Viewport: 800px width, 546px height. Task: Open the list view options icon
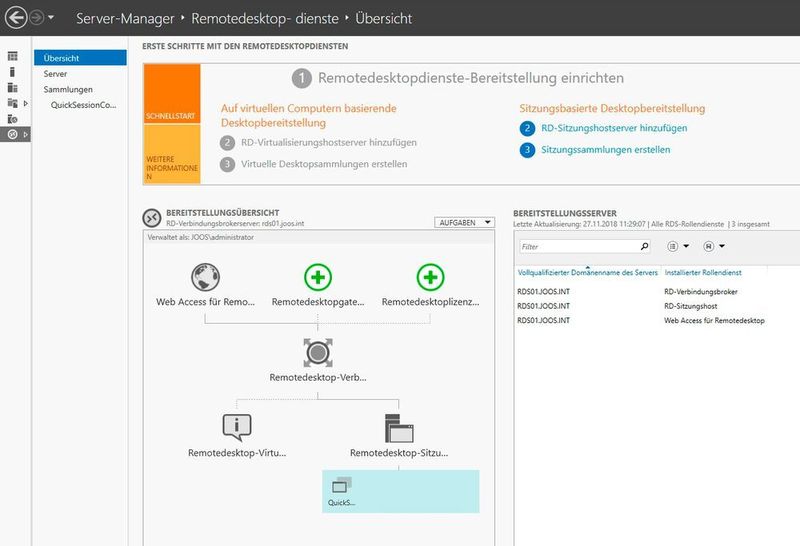pos(672,246)
